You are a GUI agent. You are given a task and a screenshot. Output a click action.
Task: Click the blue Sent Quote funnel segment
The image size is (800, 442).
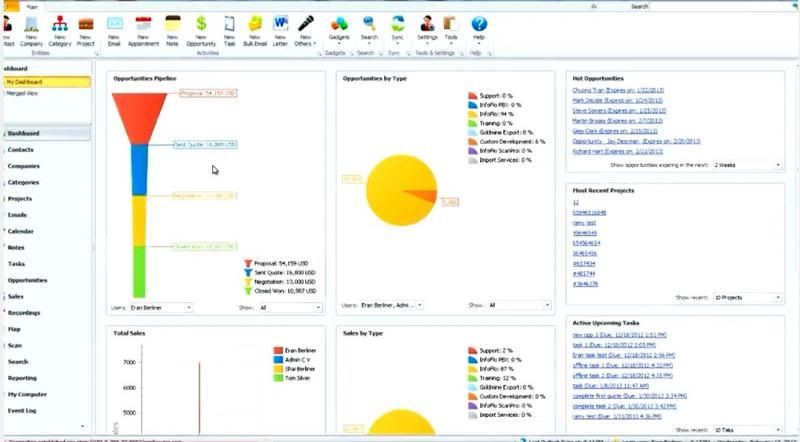pos(139,170)
